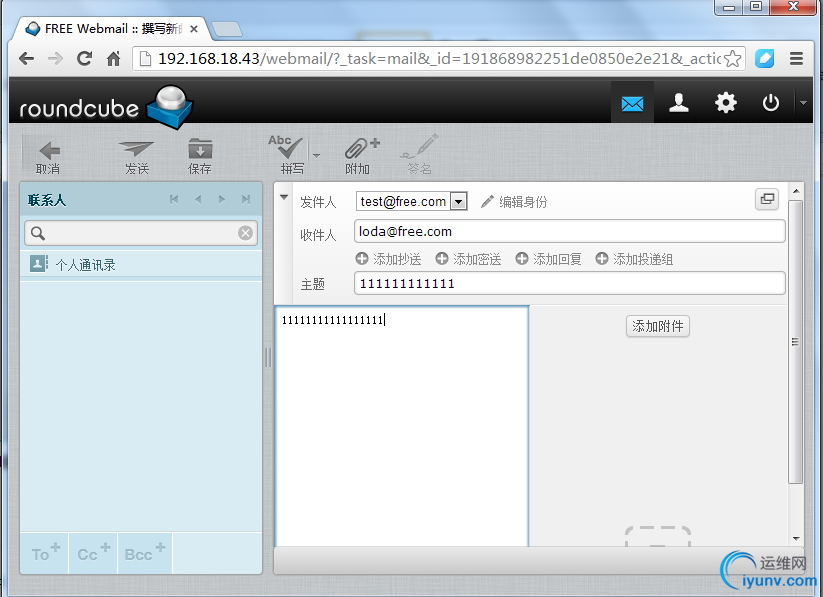Screen dimensions: 823x597
Task: Clear the contacts search box
Action: (x=245, y=233)
